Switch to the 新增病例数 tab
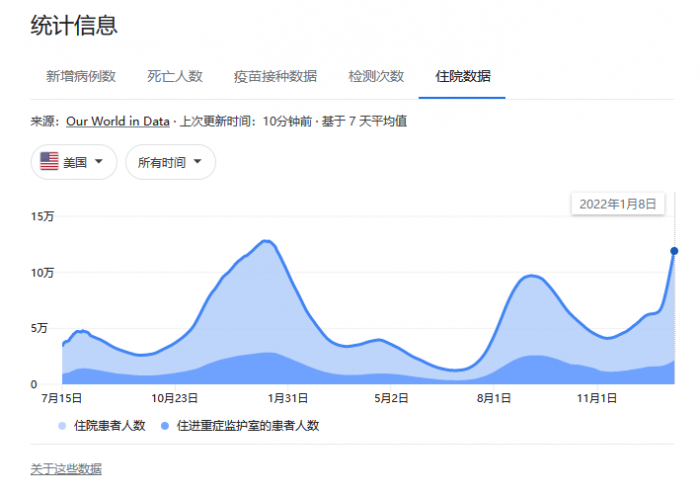 pos(81,76)
